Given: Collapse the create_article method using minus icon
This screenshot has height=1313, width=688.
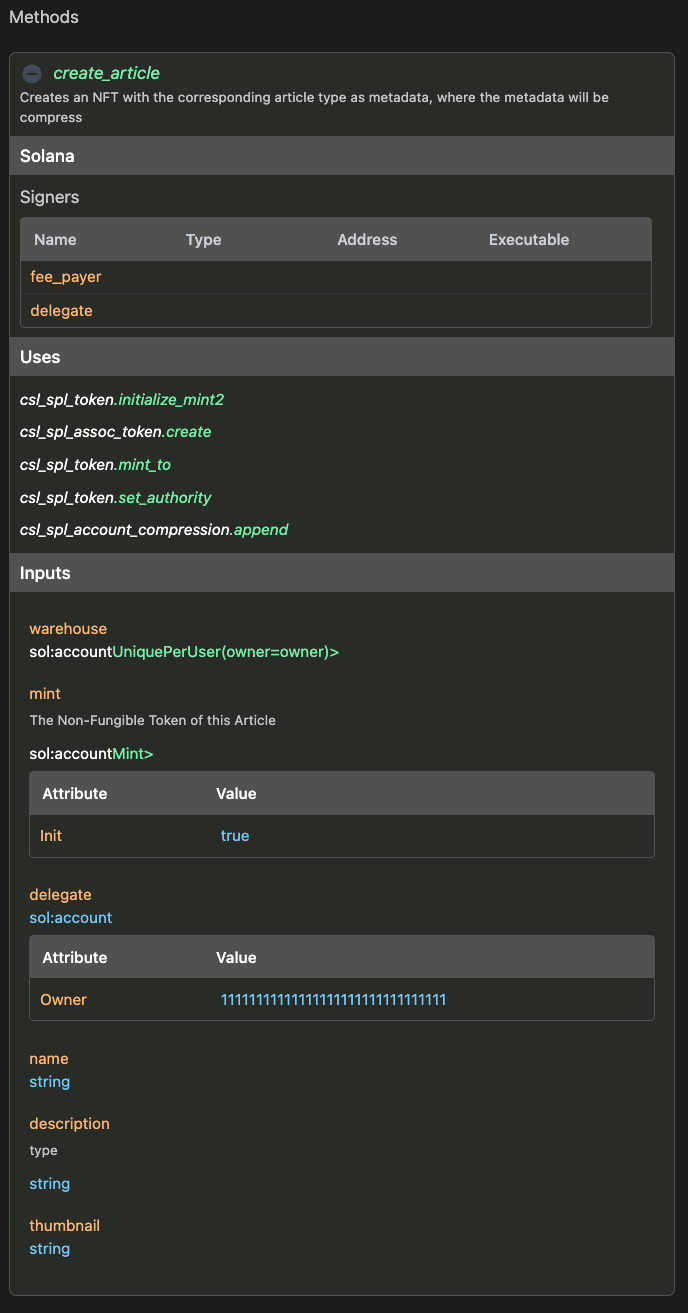Looking at the screenshot, I should [31, 73].
